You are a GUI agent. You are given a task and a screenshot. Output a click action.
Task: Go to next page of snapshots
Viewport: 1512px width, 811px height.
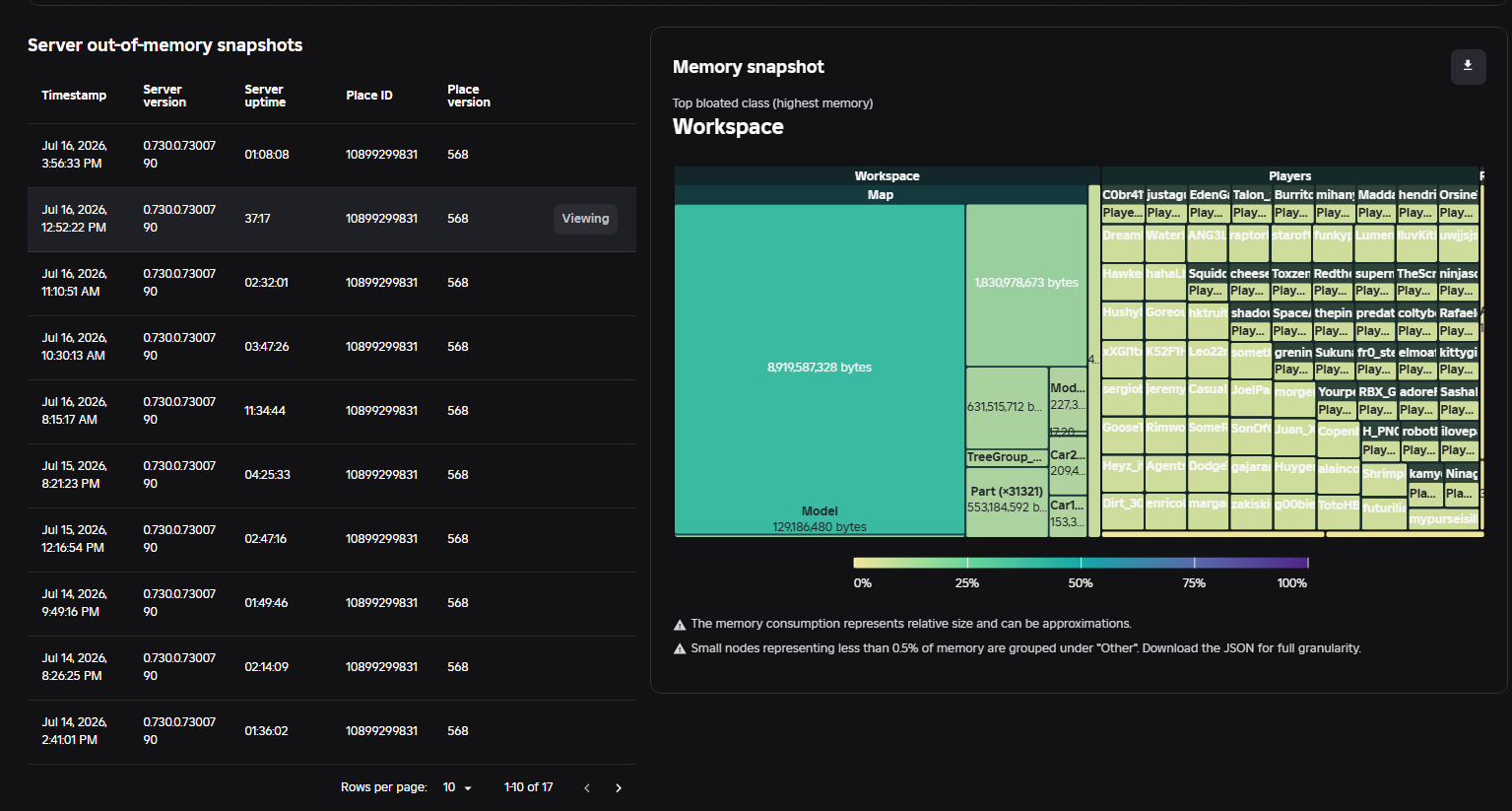(619, 787)
